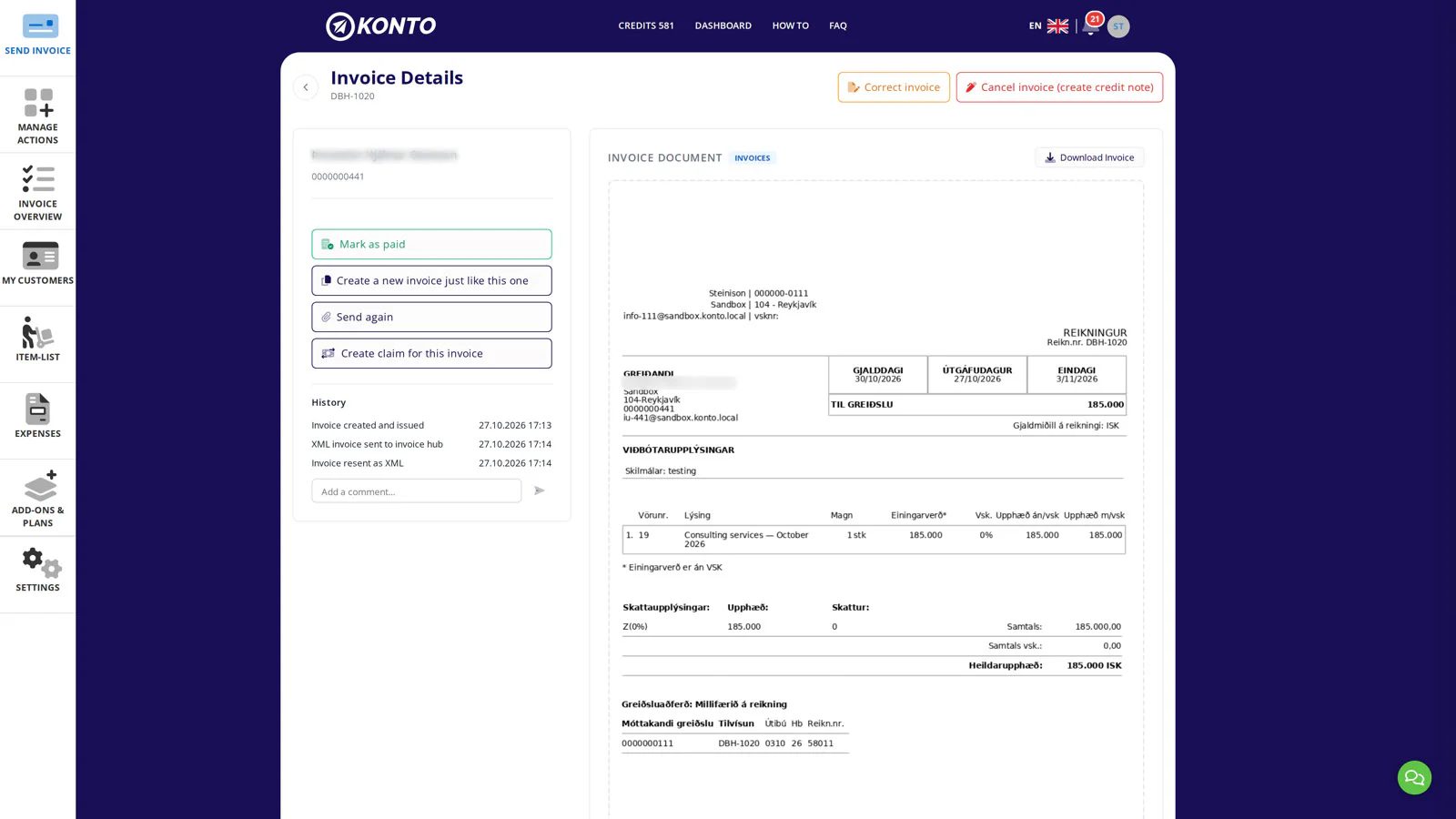Image resolution: width=1456 pixels, height=819 pixels.
Task: Open notifications bell with 21 badge
Action: [x=1090, y=25]
